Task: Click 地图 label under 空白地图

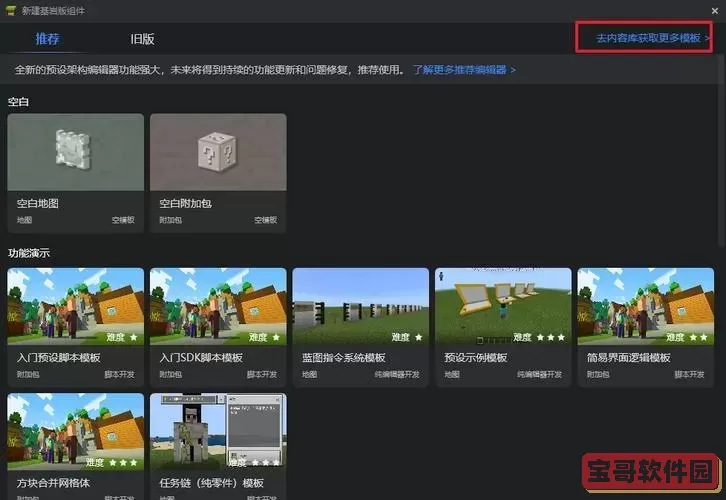Action: click(25, 220)
